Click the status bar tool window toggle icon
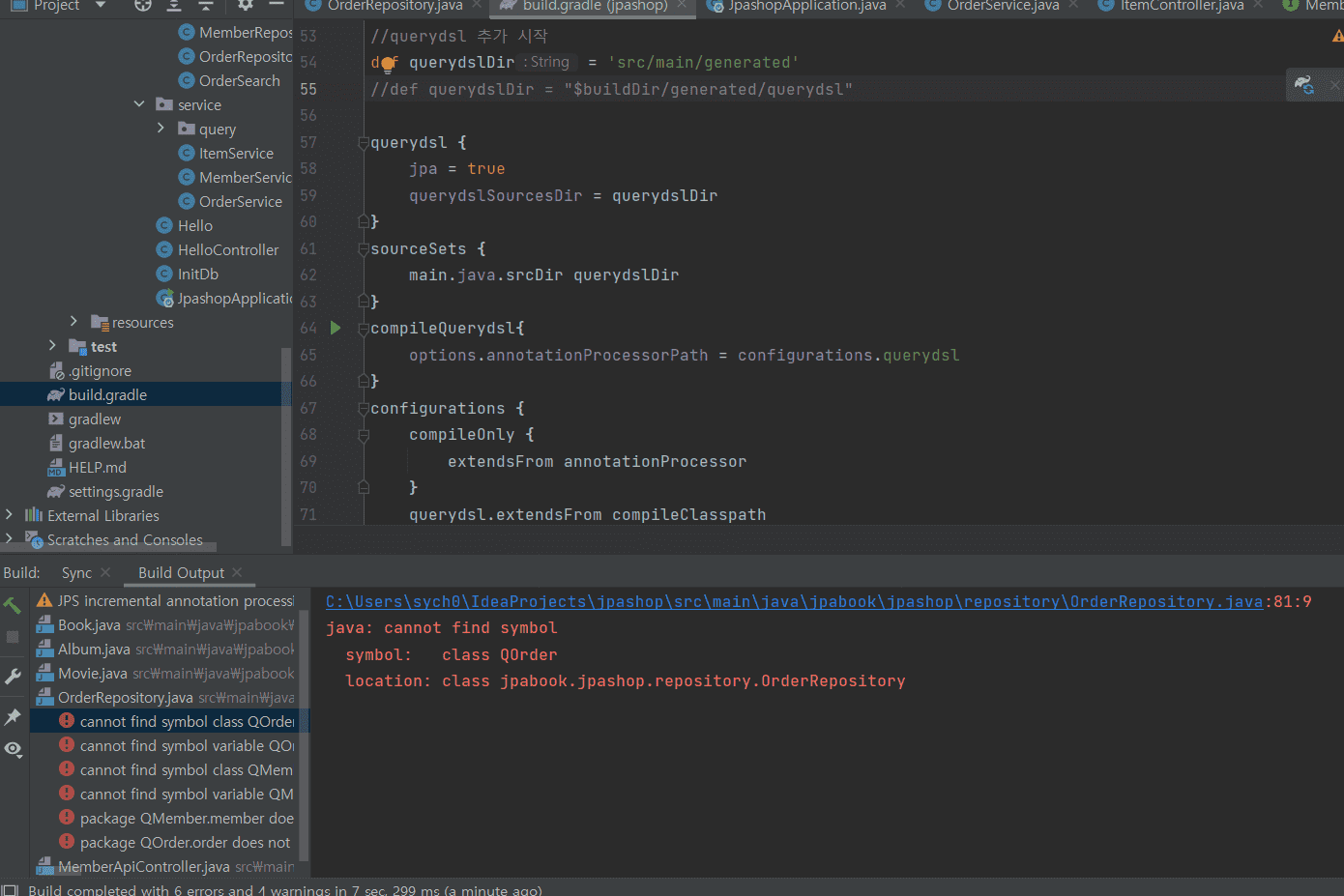The height and width of the screenshot is (896, 1344). (10, 889)
